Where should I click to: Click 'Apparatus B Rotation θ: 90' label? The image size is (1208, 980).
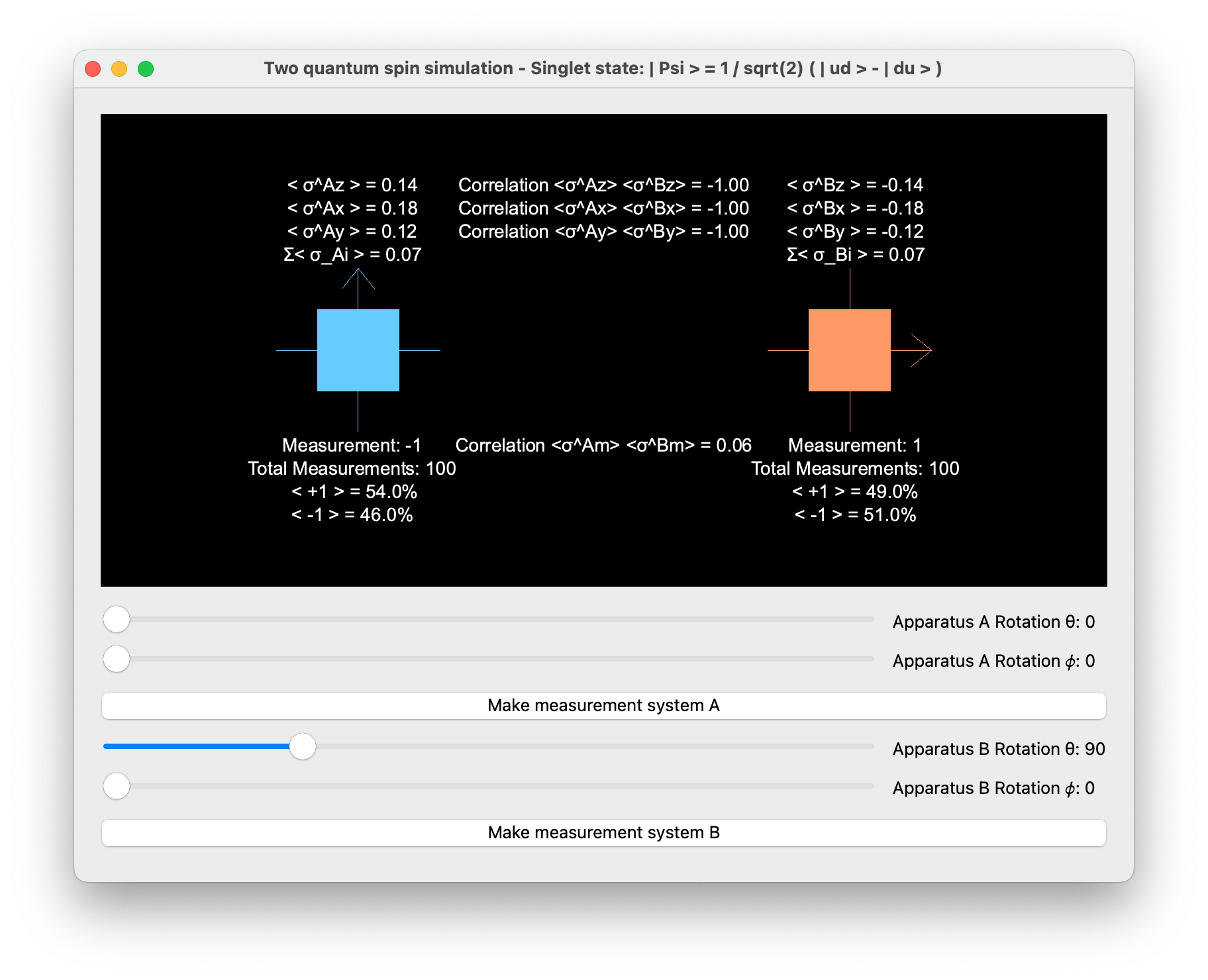click(999, 749)
